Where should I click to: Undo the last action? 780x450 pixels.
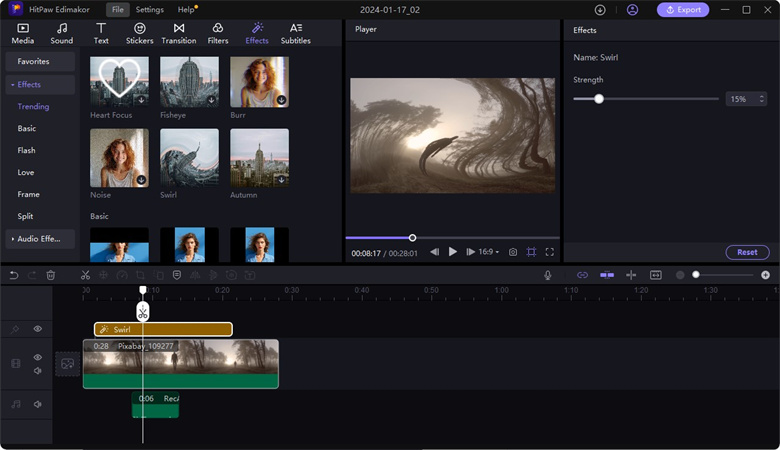click(14, 275)
